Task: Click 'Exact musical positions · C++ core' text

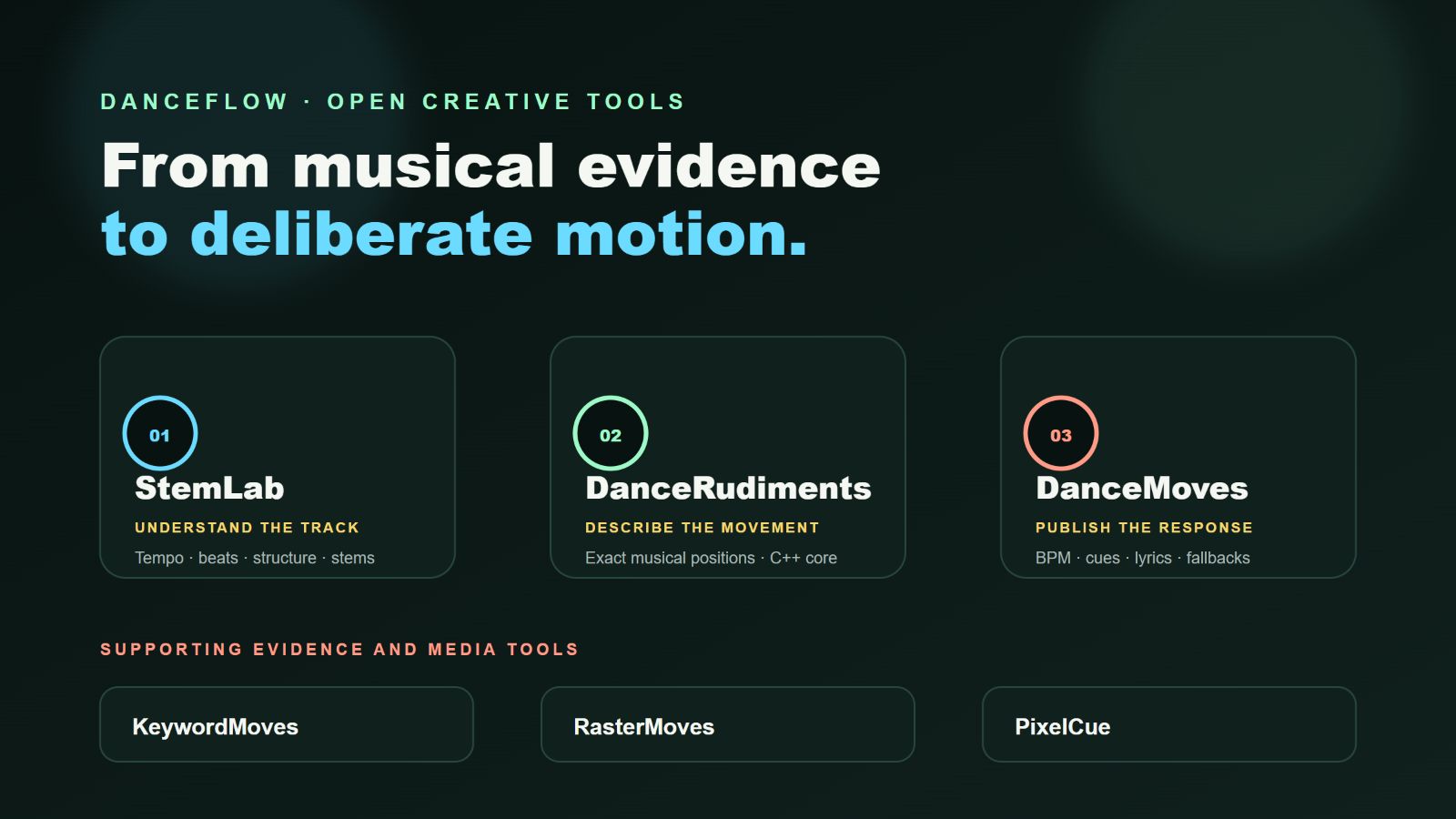Action: pyautogui.click(x=711, y=558)
